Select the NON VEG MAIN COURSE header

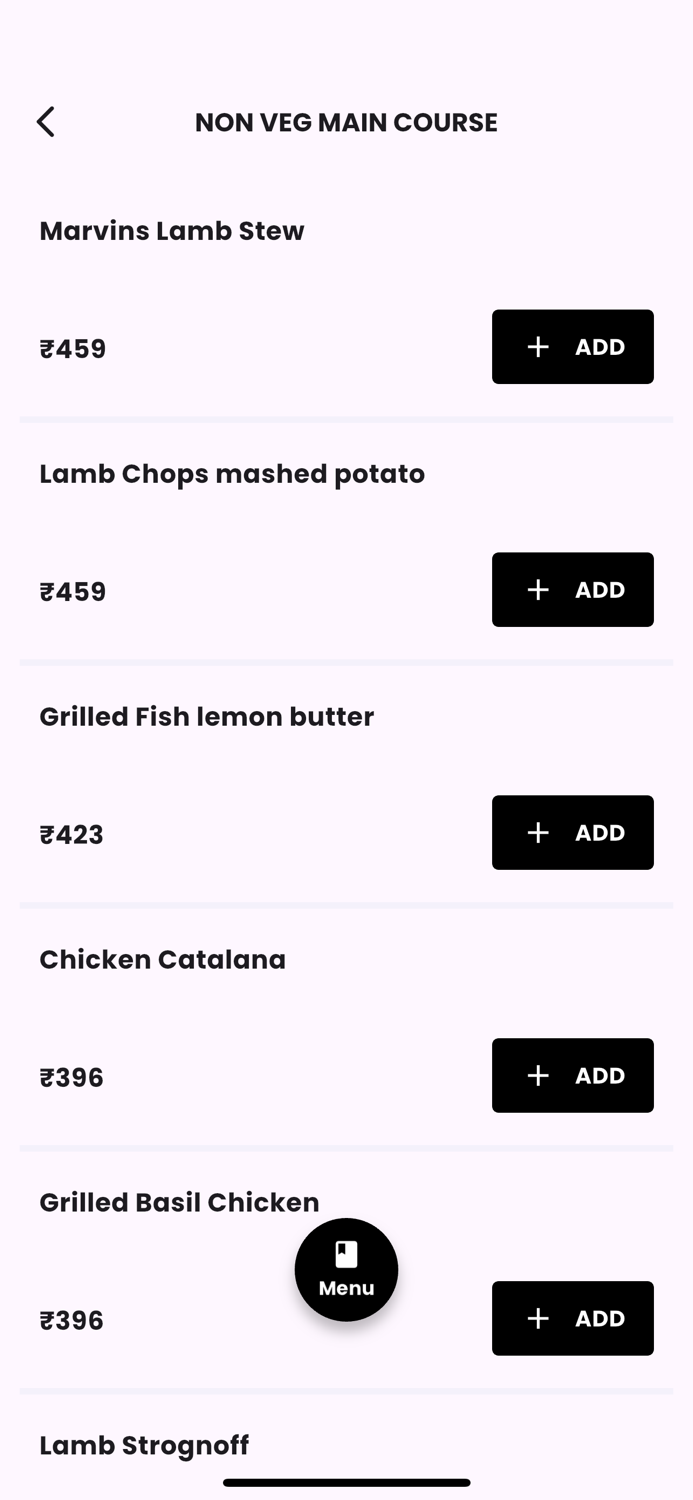click(x=346, y=122)
